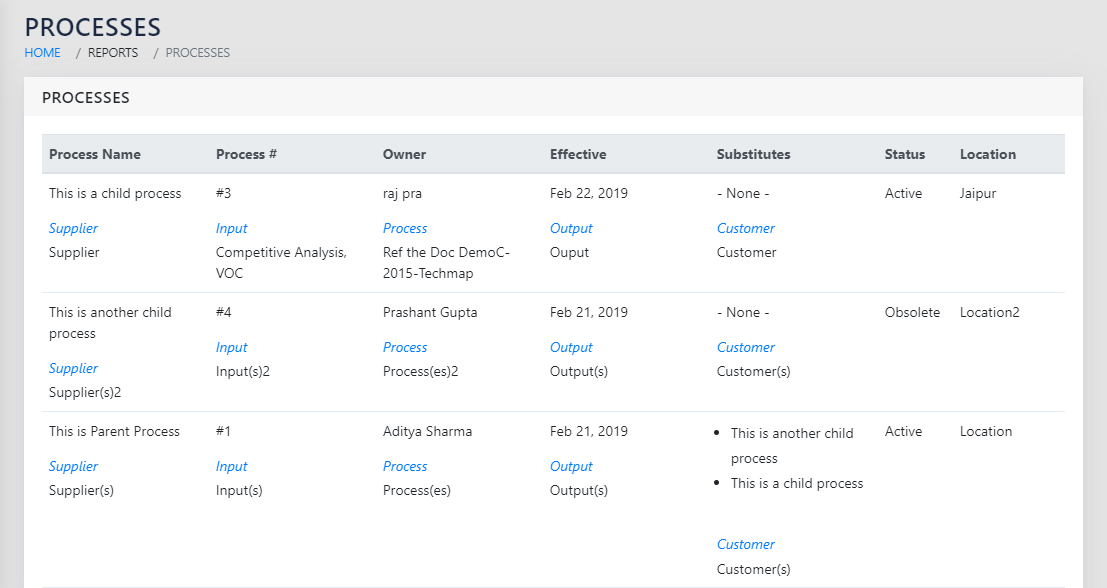Click Customer link in the Obsolete row

coord(745,347)
